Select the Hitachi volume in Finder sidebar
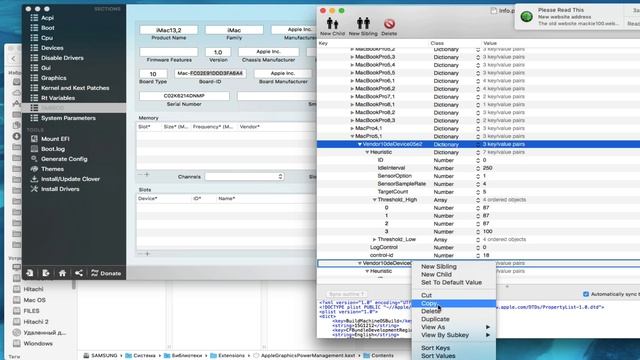 pos(33,289)
